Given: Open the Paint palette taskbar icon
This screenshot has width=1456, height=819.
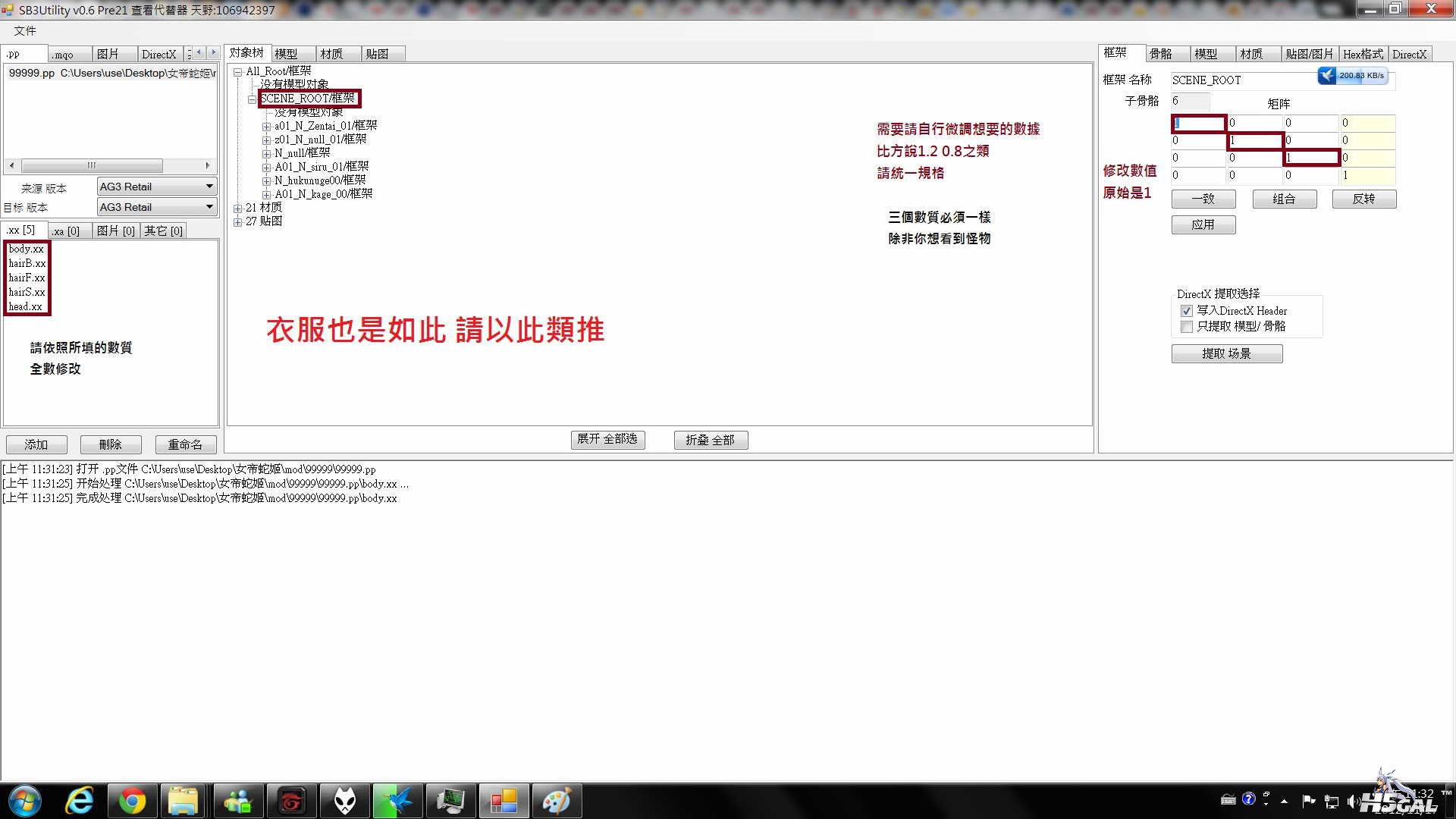Looking at the screenshot, I should point(557,801).
